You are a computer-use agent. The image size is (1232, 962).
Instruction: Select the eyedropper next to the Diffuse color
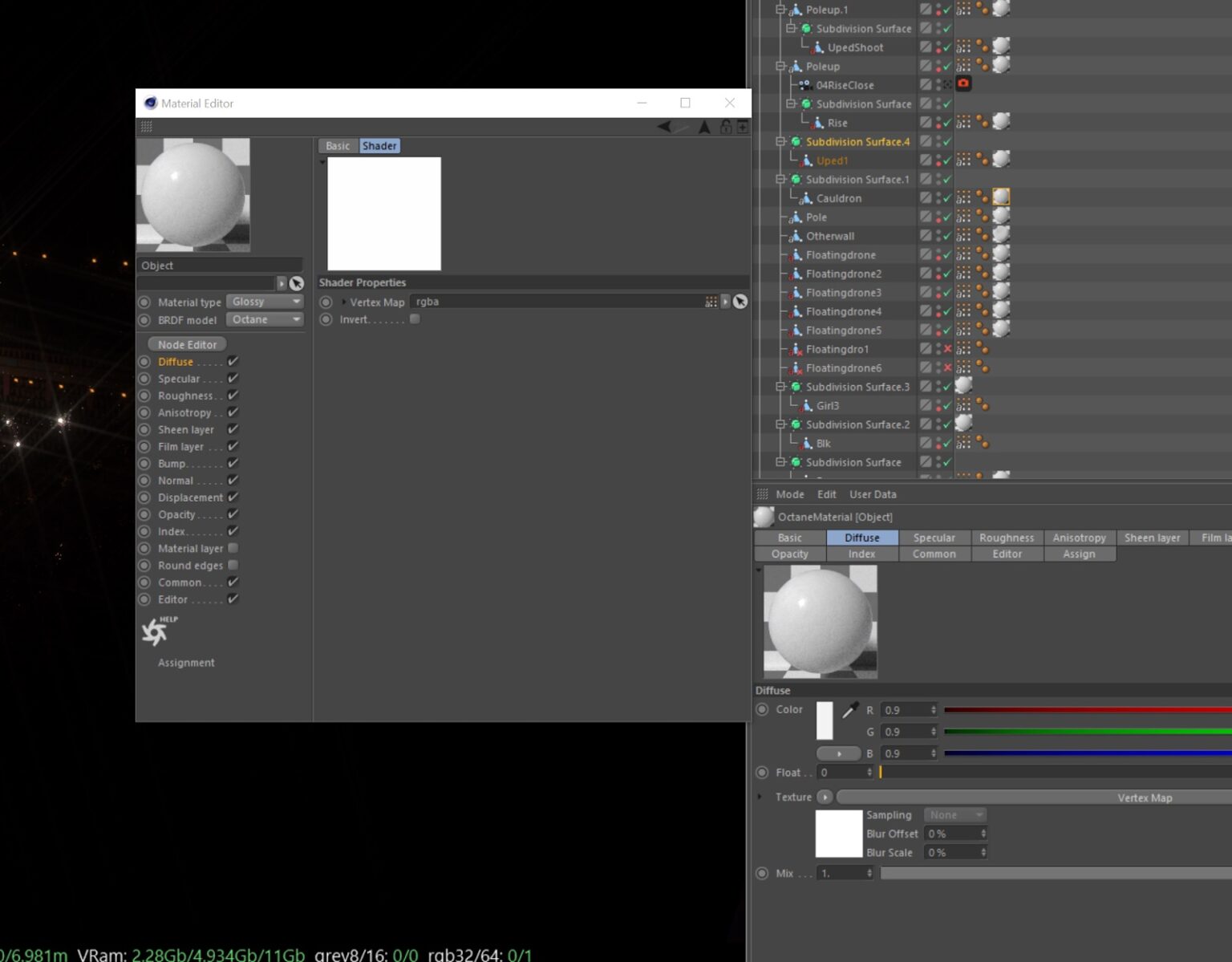click(x=850, y=710)
